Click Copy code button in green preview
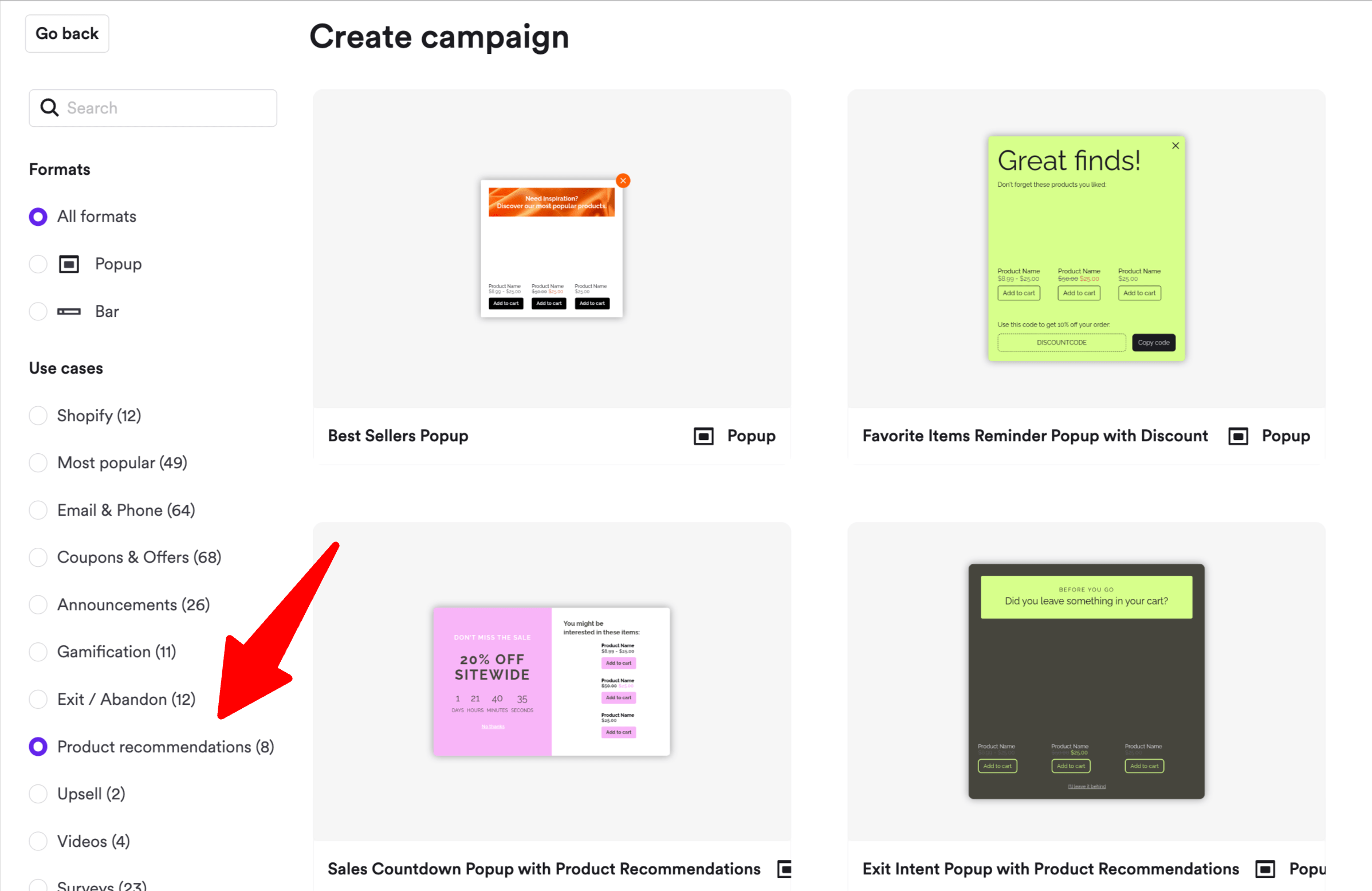The width and height of the screenshot is (1372, 891). tap(1153, 343)
